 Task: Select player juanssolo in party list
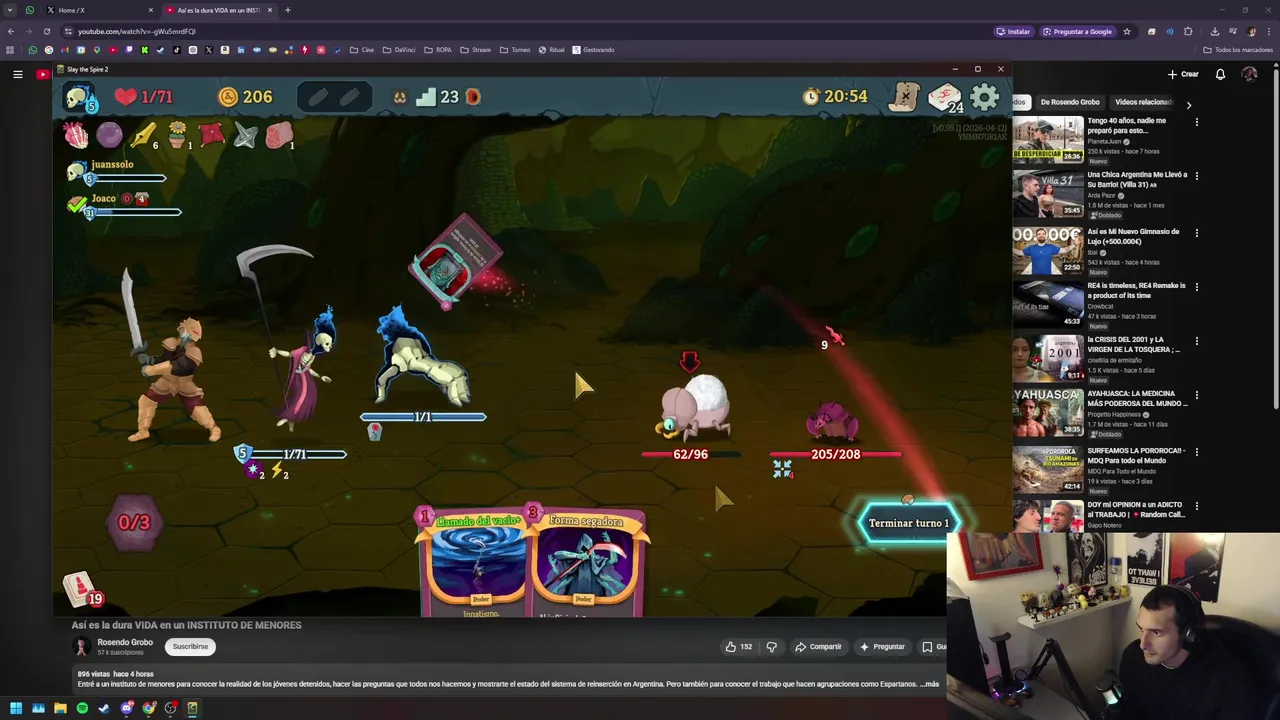pos(112,164)
